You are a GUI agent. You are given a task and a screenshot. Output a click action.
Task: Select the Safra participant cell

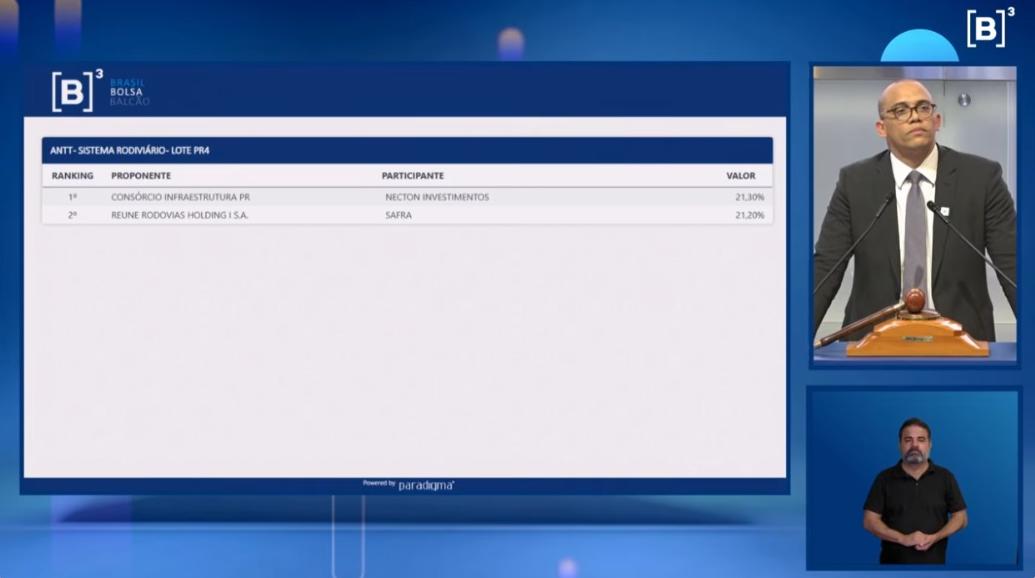pos(398,215)
